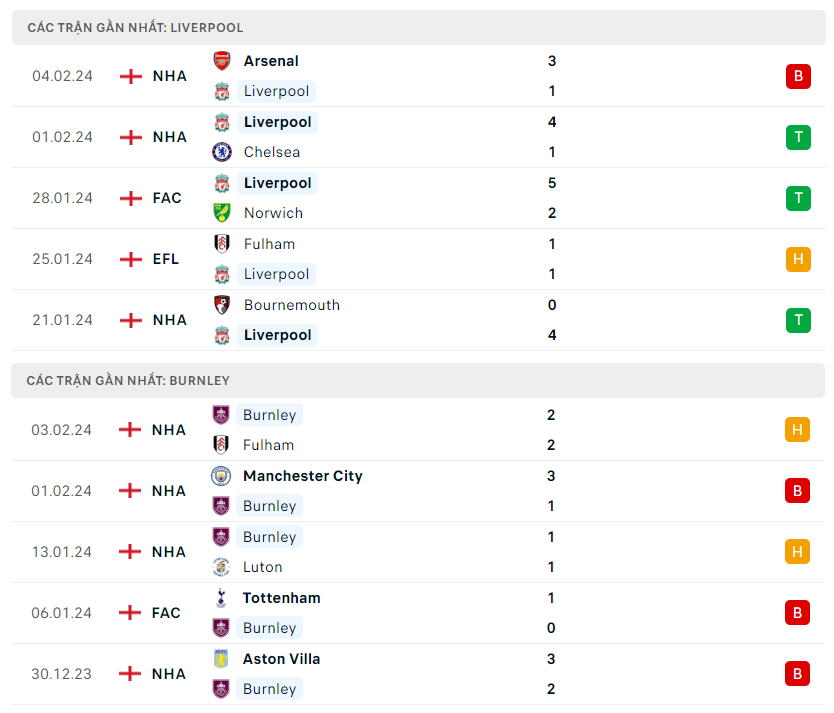Open the Aston Villa team link
The image size is (834, 713).
(281, 659)
